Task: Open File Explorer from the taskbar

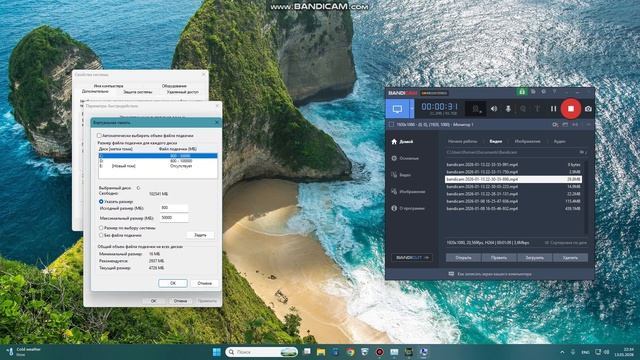Action: point(321,352)
